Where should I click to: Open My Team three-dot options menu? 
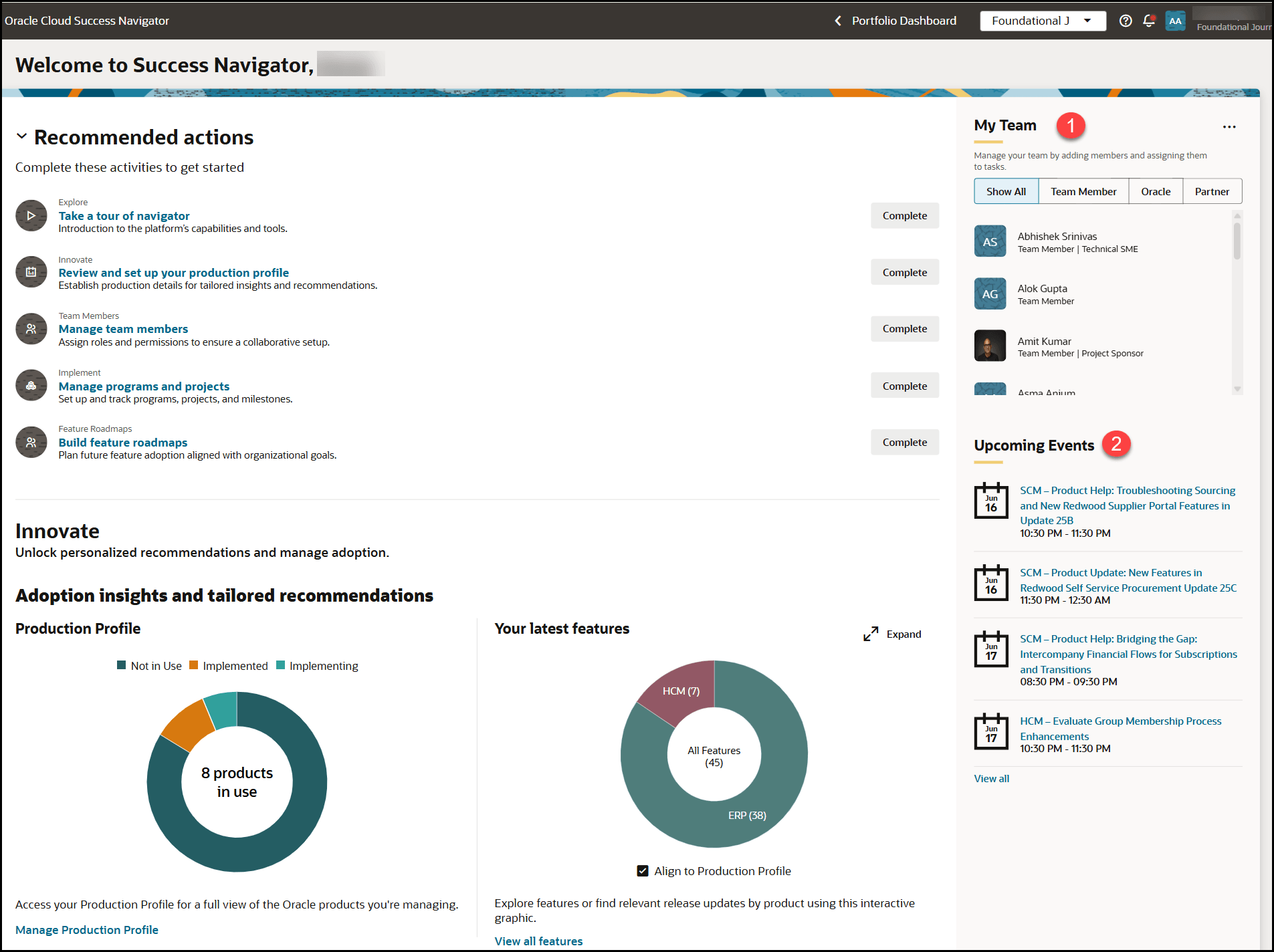(1229, 126)
